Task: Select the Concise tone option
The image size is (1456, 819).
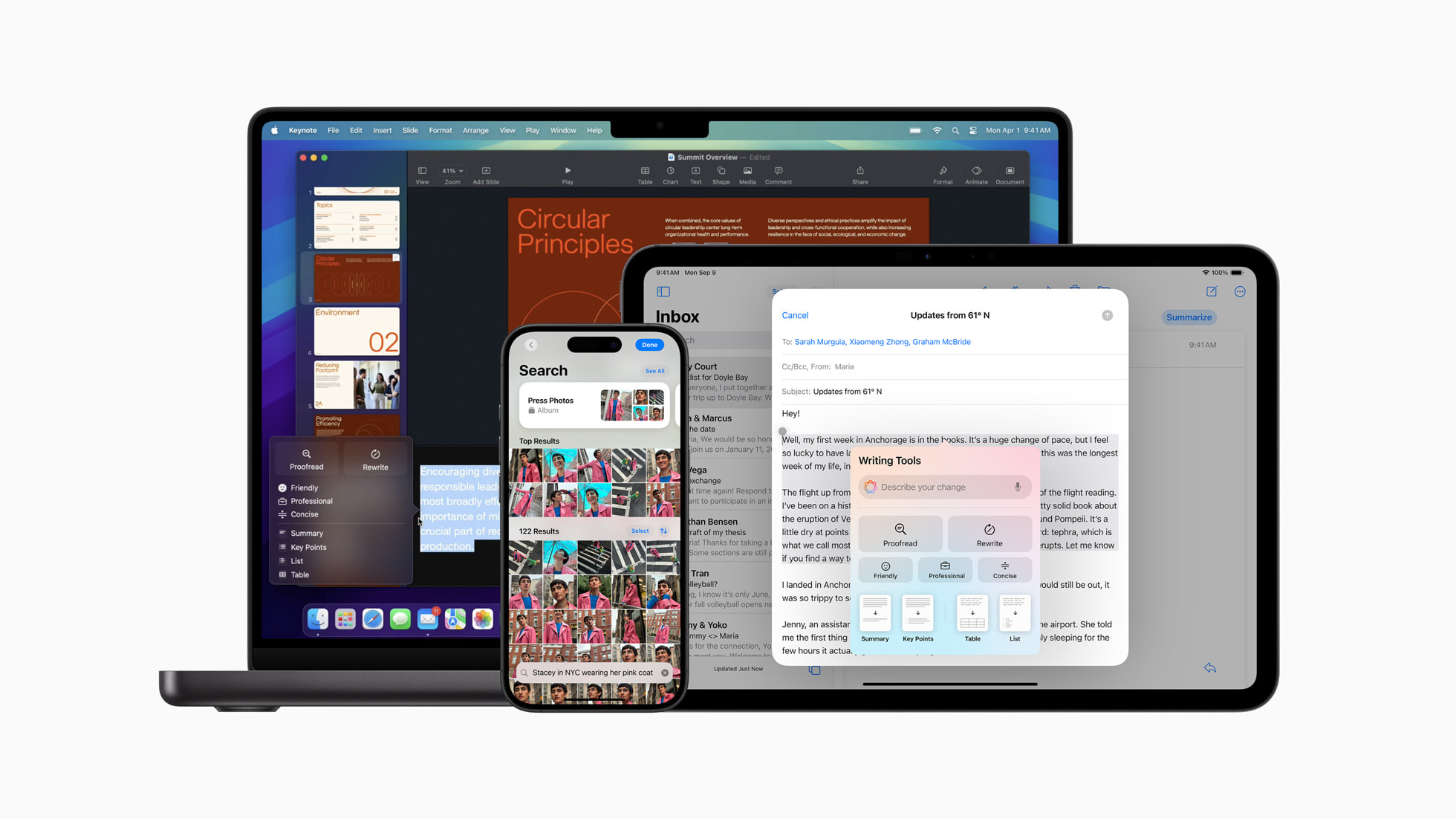Action: pyautogui.click(x=1004, y=570)
